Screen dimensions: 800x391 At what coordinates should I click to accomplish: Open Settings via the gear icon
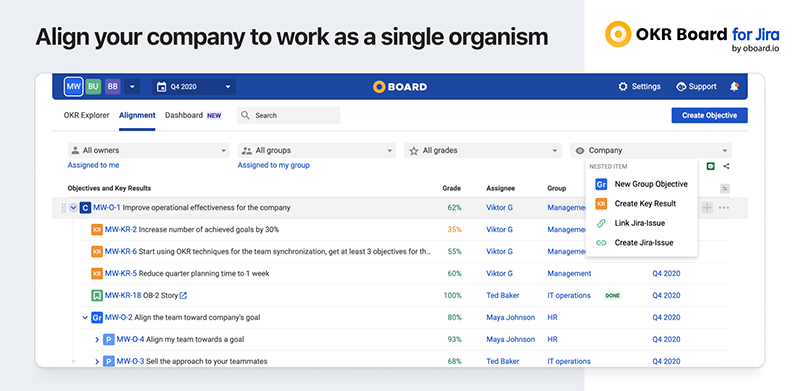click(622, 87)
